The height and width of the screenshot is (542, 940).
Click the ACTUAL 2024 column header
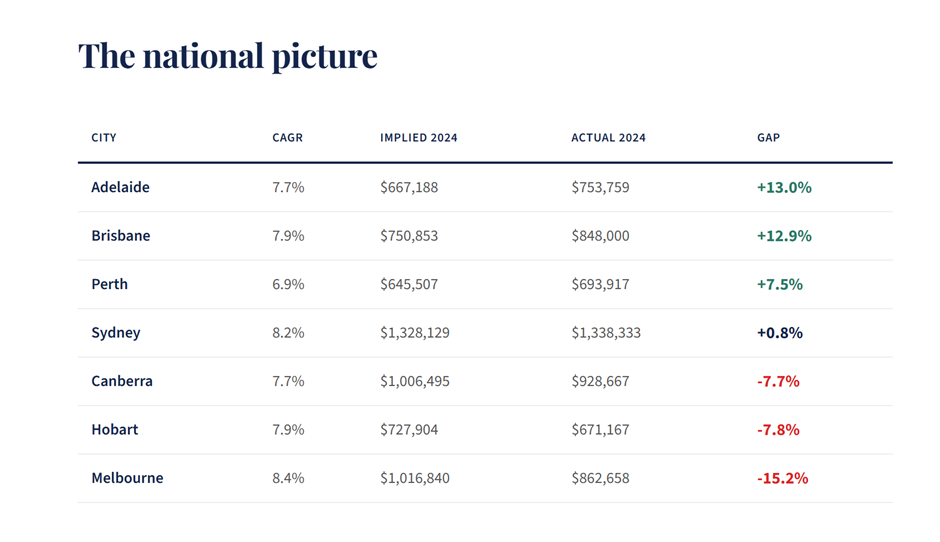pyautogui.click(x=608, y=138)
